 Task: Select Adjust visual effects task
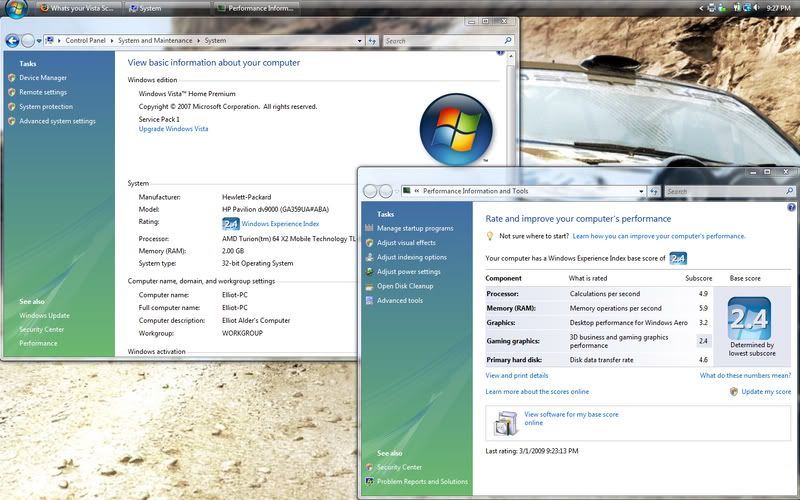pos(406,243)
